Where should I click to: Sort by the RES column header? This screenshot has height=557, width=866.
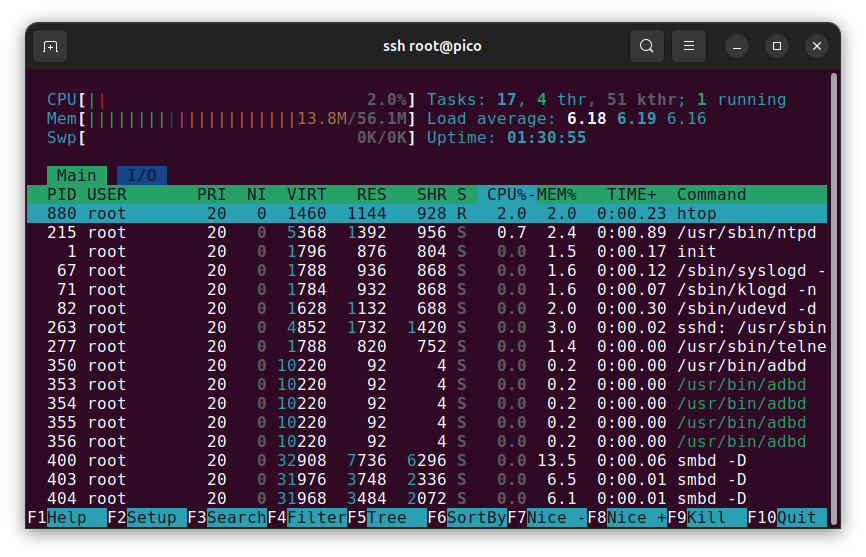pyautogui.click(x=371, y=195)
